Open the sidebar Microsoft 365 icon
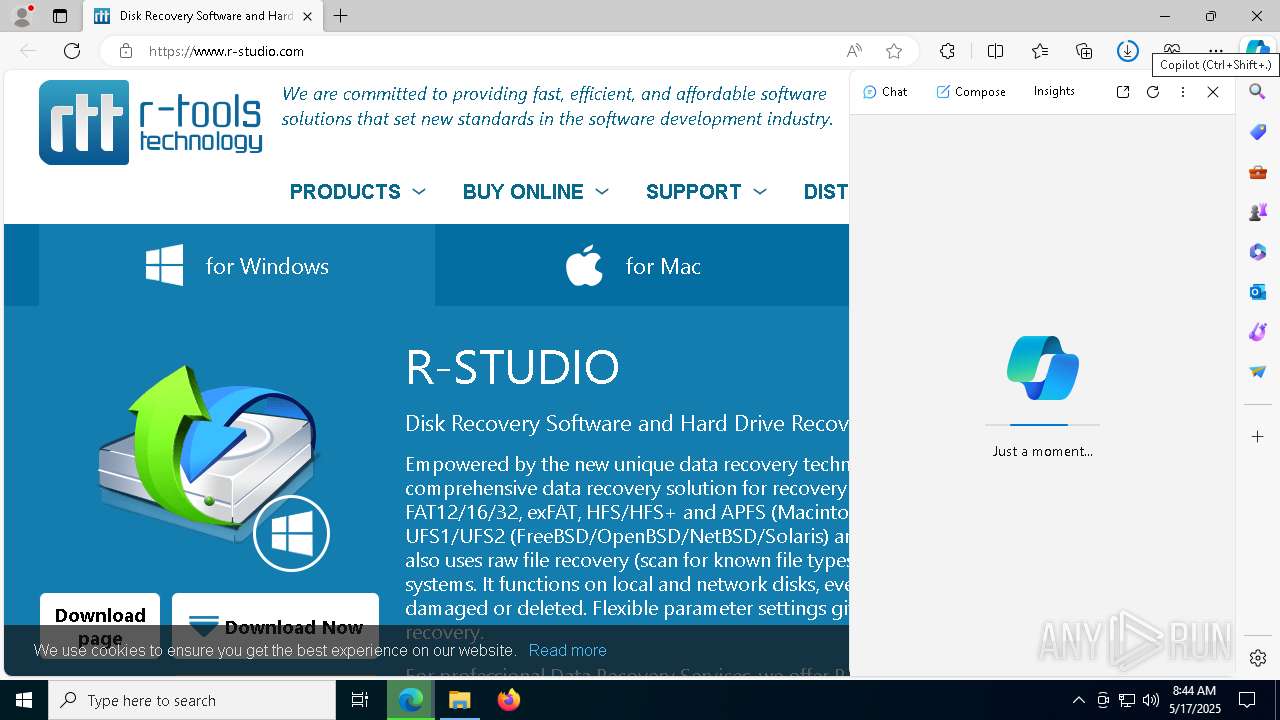 pos(1258,252)
